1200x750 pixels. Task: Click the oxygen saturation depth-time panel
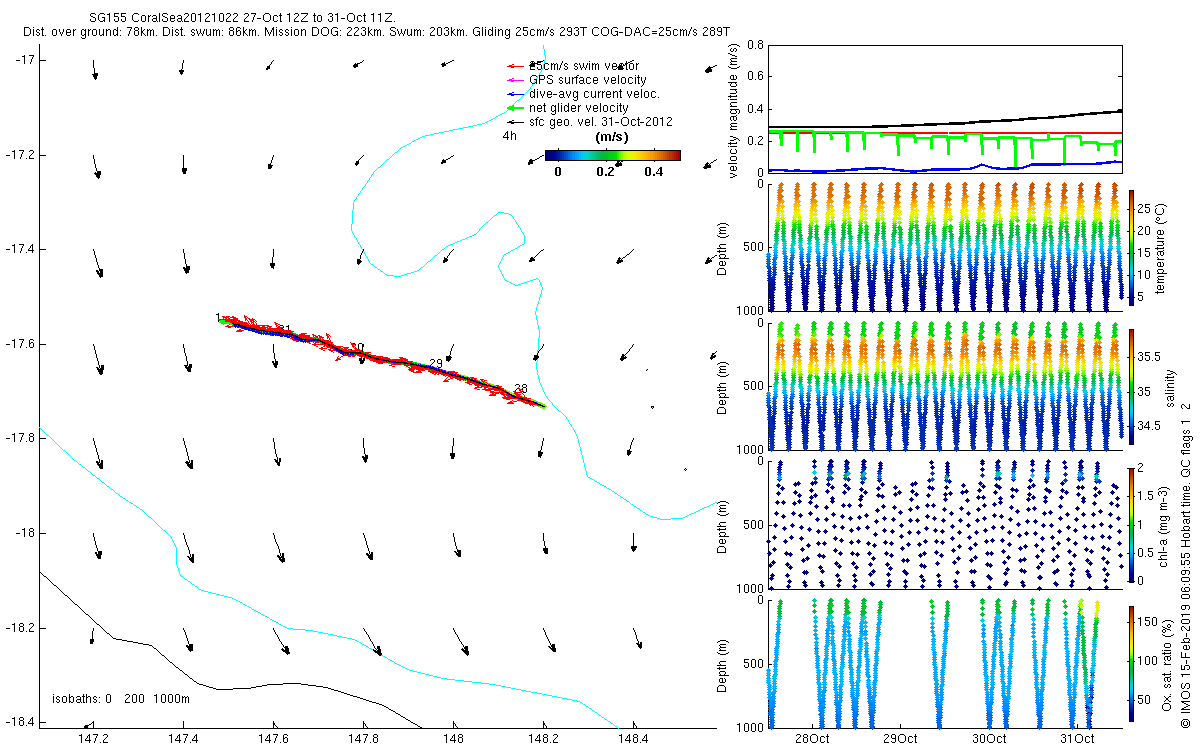[x=944, y=662]
